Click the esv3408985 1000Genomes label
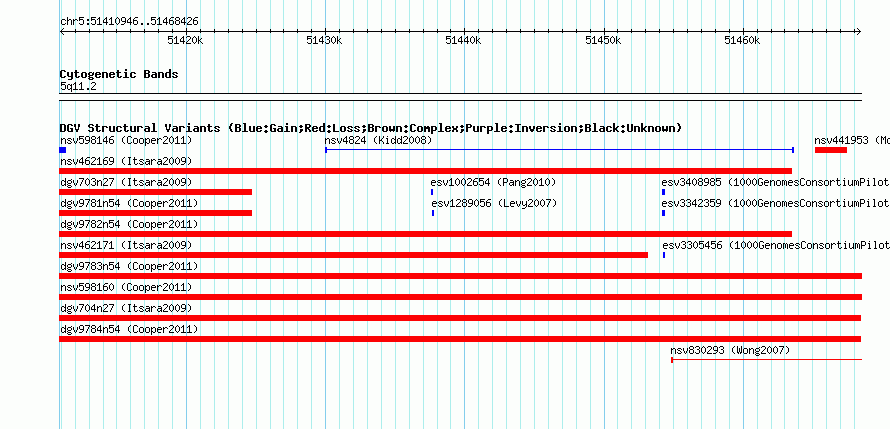The width and height of the screenshot is (890, 429). (x=775, y=182)
